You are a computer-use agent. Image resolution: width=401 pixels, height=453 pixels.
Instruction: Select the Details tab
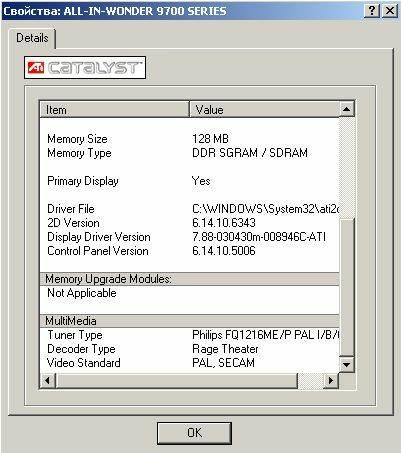tap(32, 38)
